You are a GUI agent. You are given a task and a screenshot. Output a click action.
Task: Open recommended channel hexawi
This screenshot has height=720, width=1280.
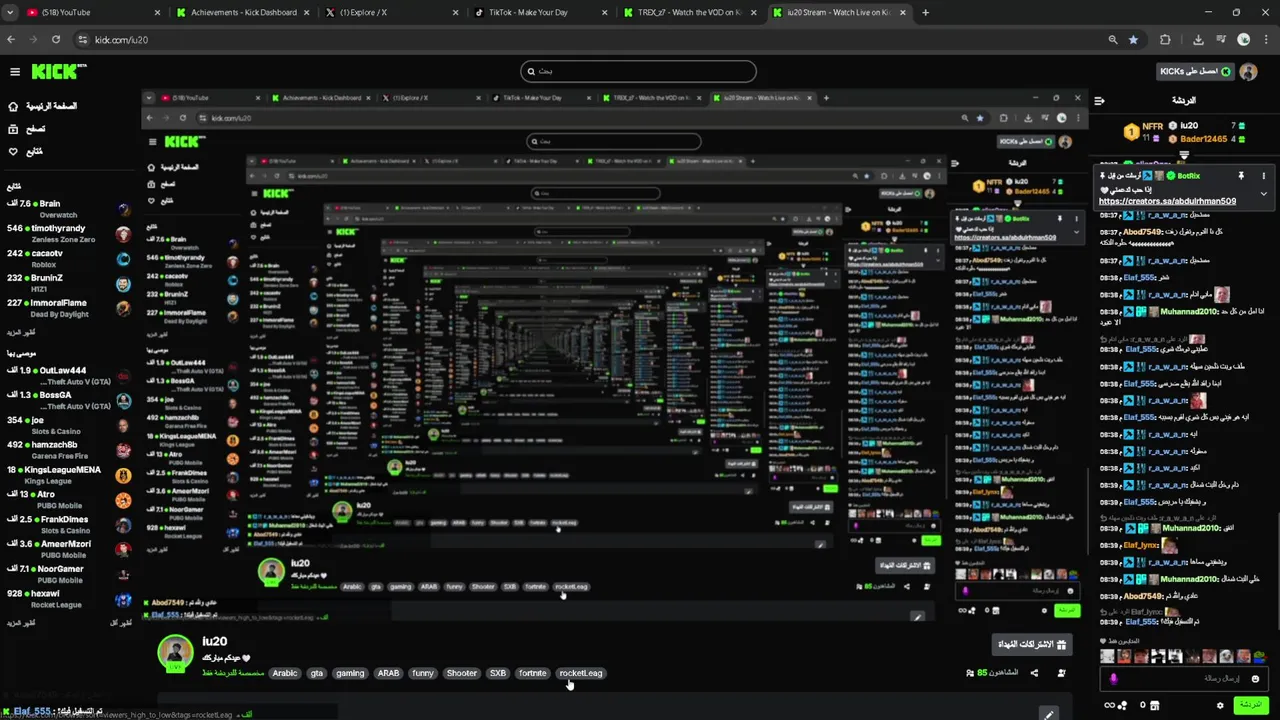(68, 599)
